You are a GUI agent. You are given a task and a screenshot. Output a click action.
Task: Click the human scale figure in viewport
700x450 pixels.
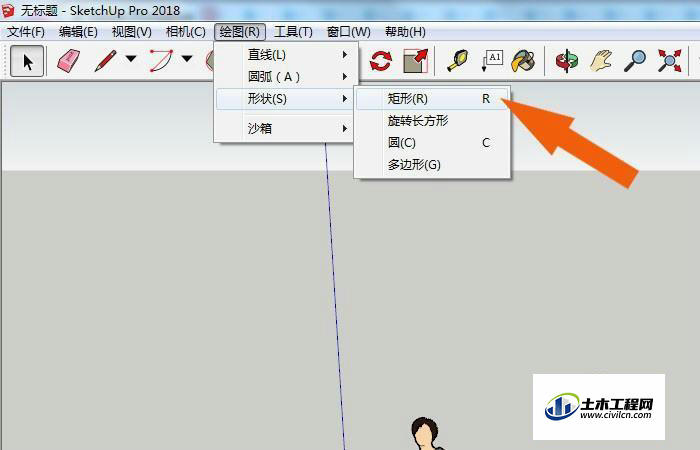pyautogui.click(x=426, y=434)
